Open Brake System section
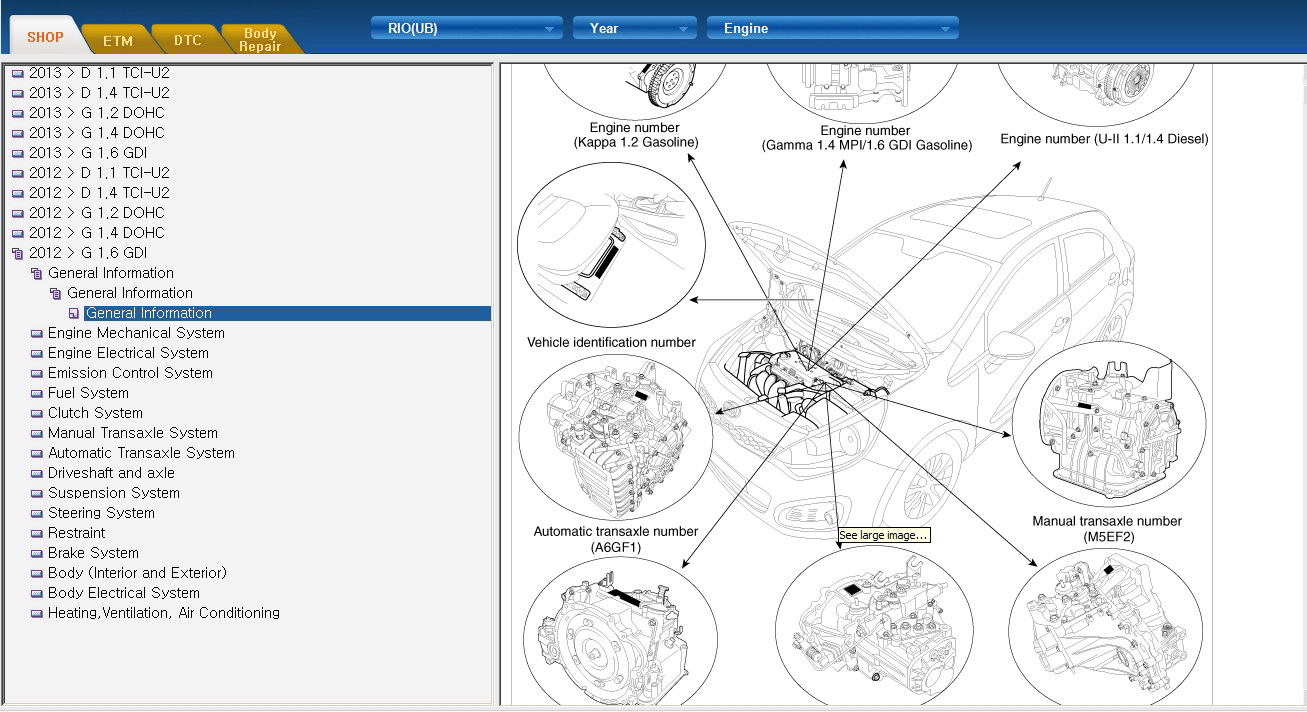The image size is (1307, 712). 93,553
